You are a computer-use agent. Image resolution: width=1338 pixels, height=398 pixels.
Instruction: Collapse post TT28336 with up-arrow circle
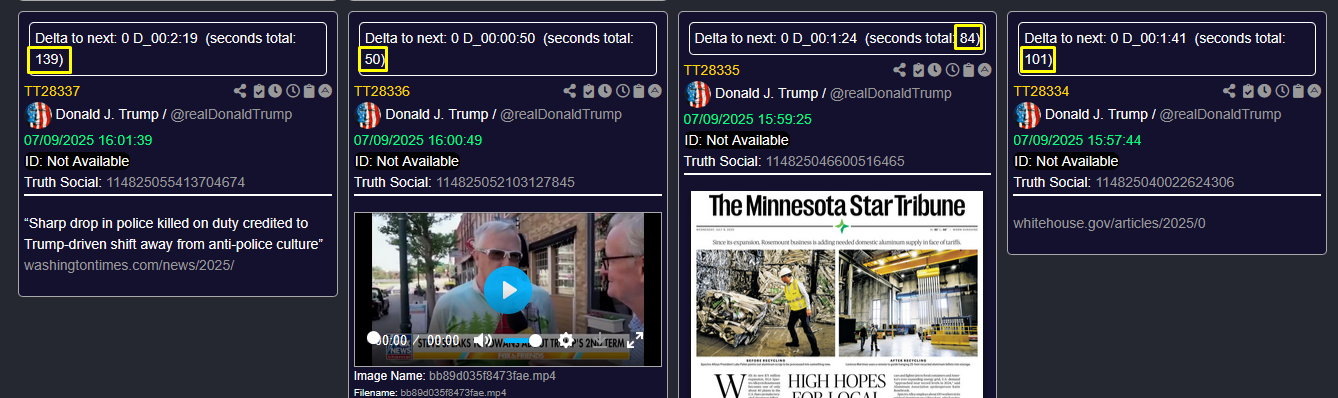pyautogui.click(x=656, y=91)
